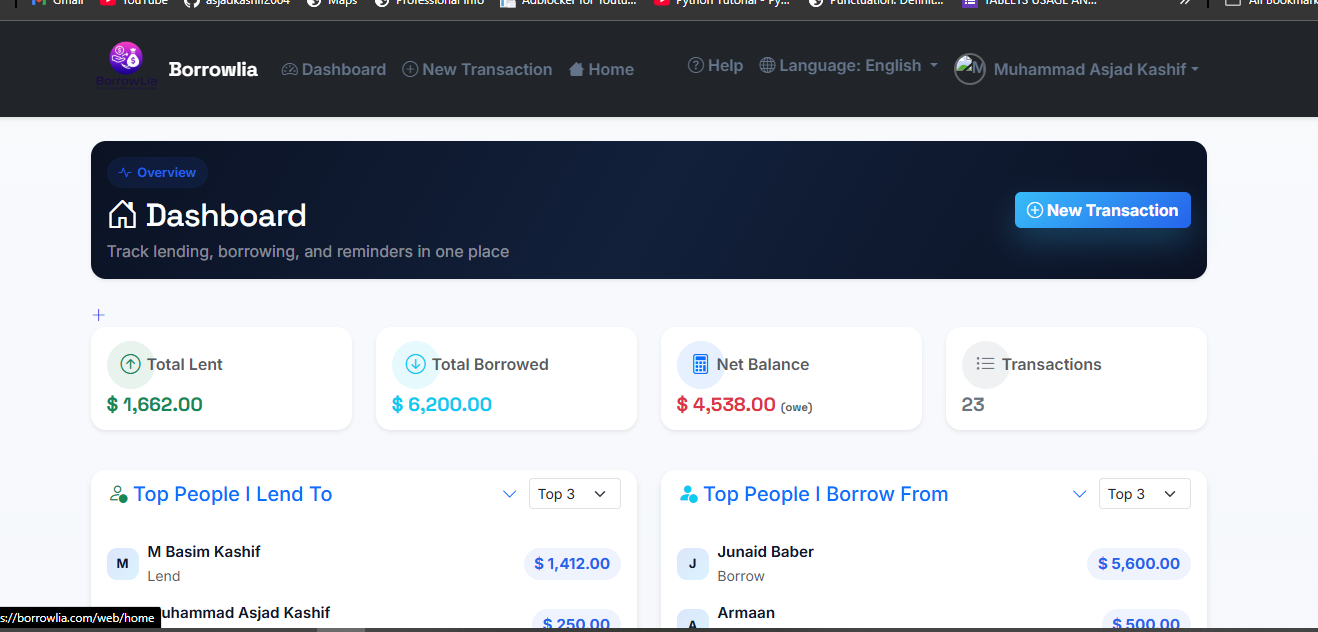The image size is (1318, 632).
Task: Click the Borrowlia logo icon
Action: (x=127, y=66)
